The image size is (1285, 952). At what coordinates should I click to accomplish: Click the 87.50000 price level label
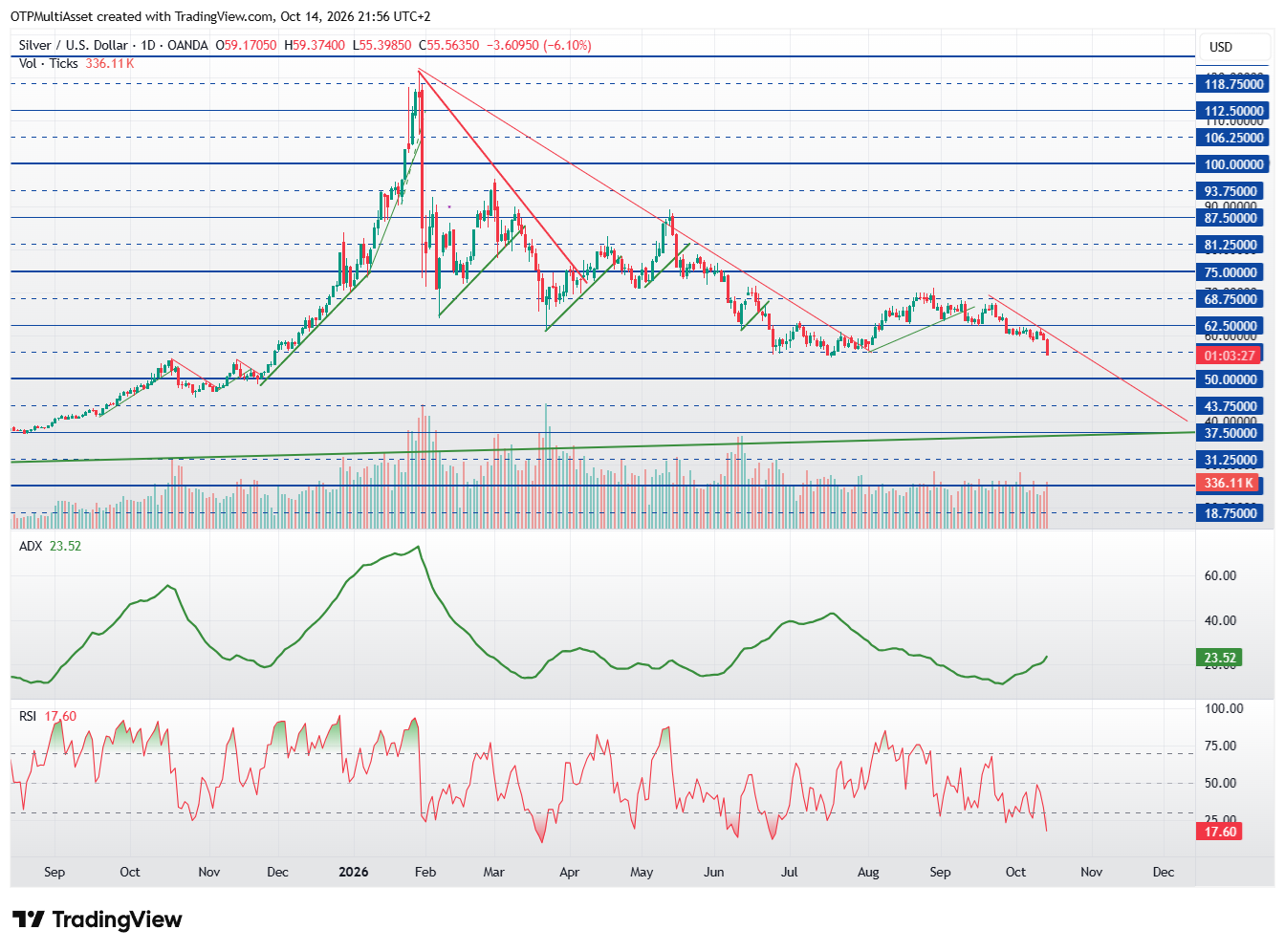click(x=1230, y=218)
